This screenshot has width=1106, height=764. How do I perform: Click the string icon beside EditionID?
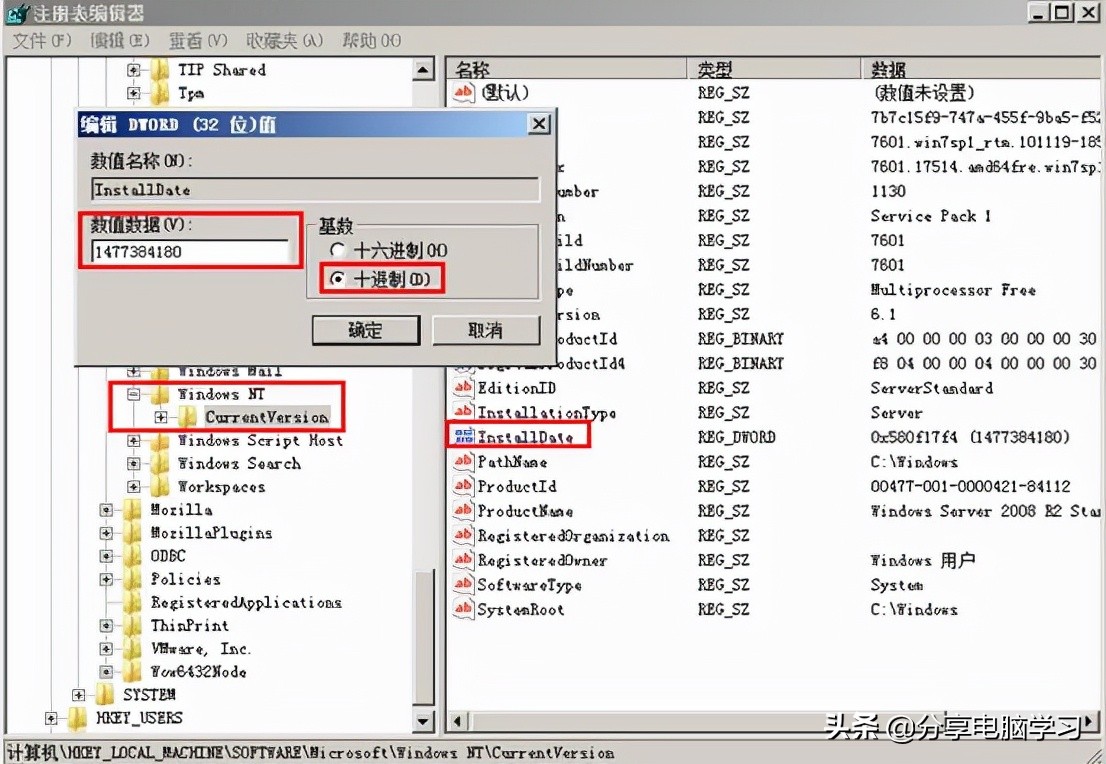461,387
